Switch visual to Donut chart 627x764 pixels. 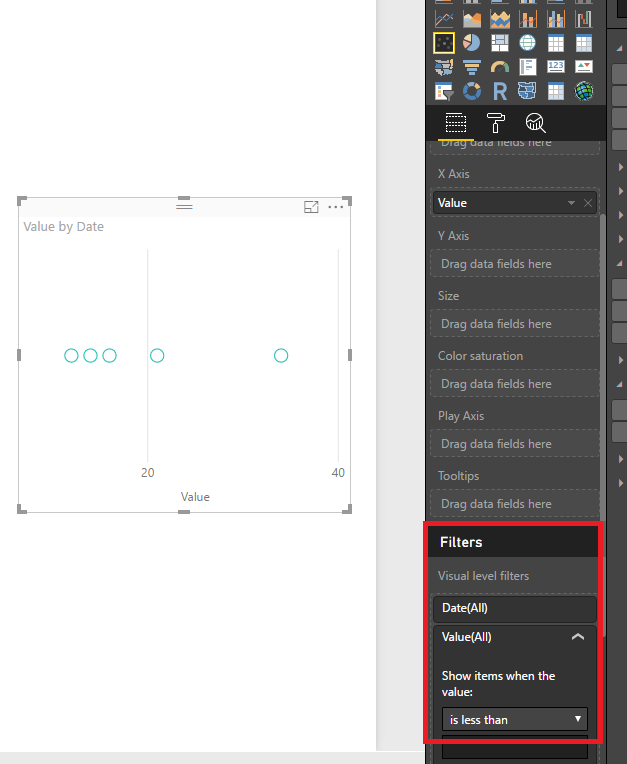472,91
